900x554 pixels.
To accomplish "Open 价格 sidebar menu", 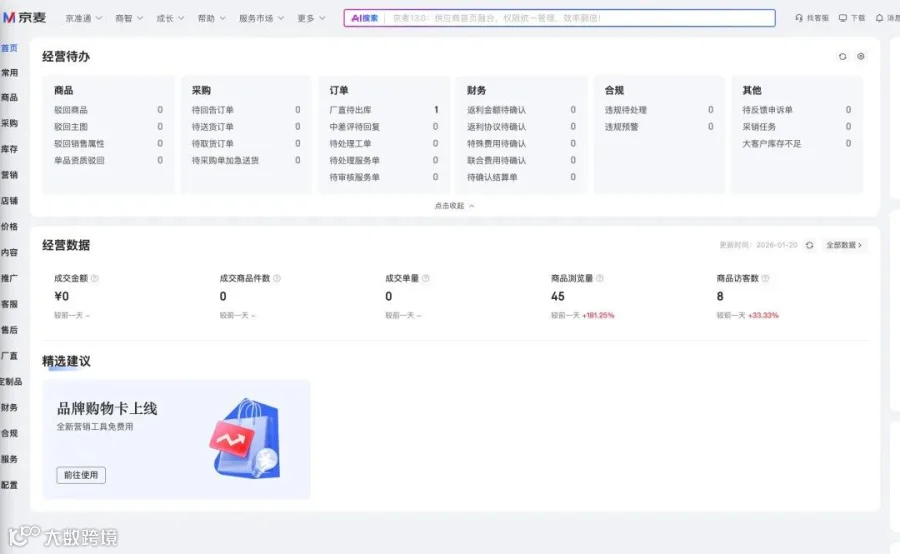I will pos(9,227).
